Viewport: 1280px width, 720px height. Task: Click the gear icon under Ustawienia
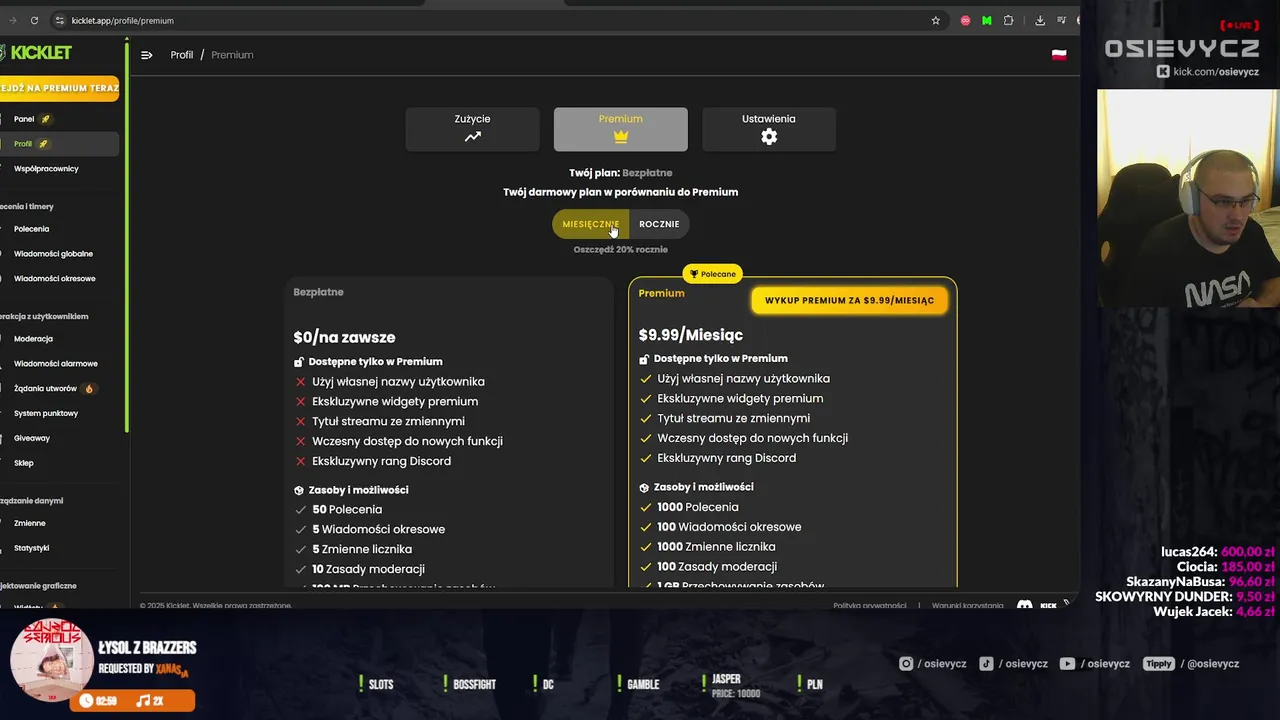[x=769, y=137]
